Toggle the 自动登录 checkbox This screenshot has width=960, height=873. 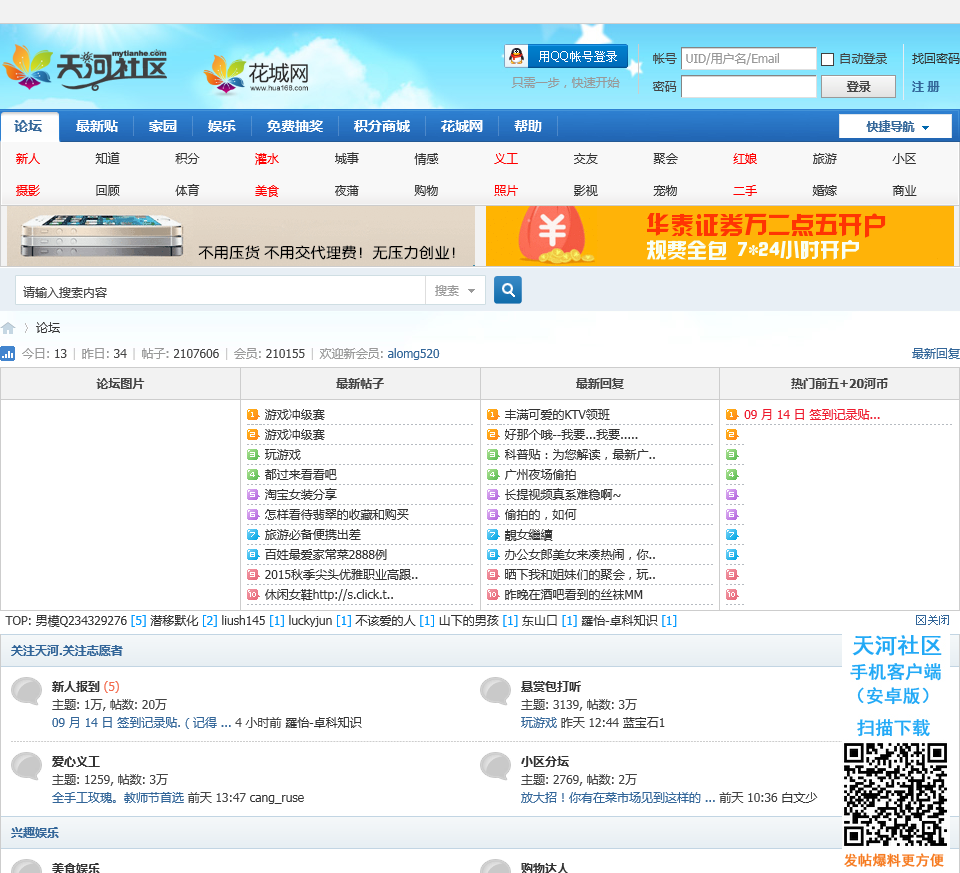(x=827, y=59)
